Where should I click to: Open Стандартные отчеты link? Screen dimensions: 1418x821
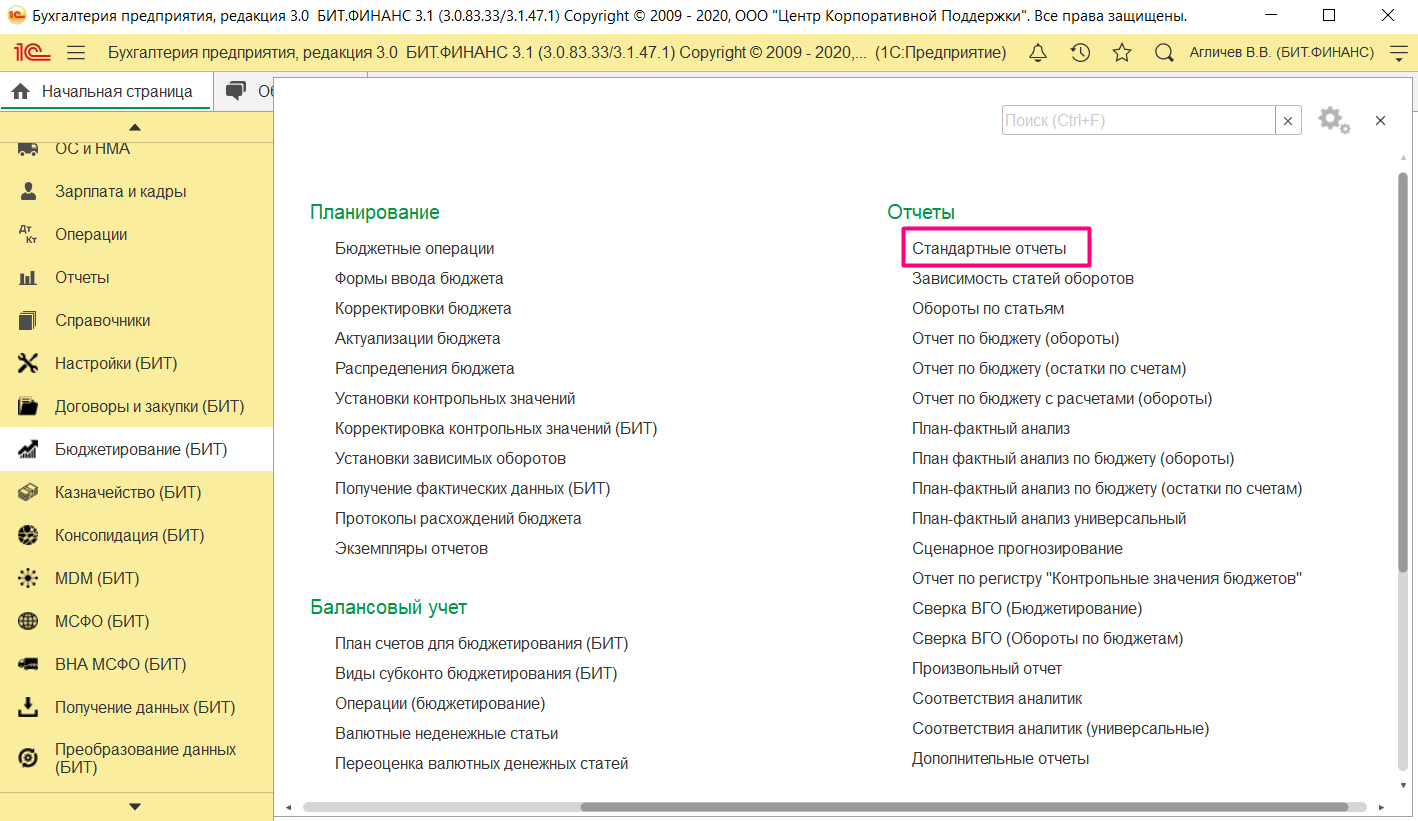click(989, 248)
